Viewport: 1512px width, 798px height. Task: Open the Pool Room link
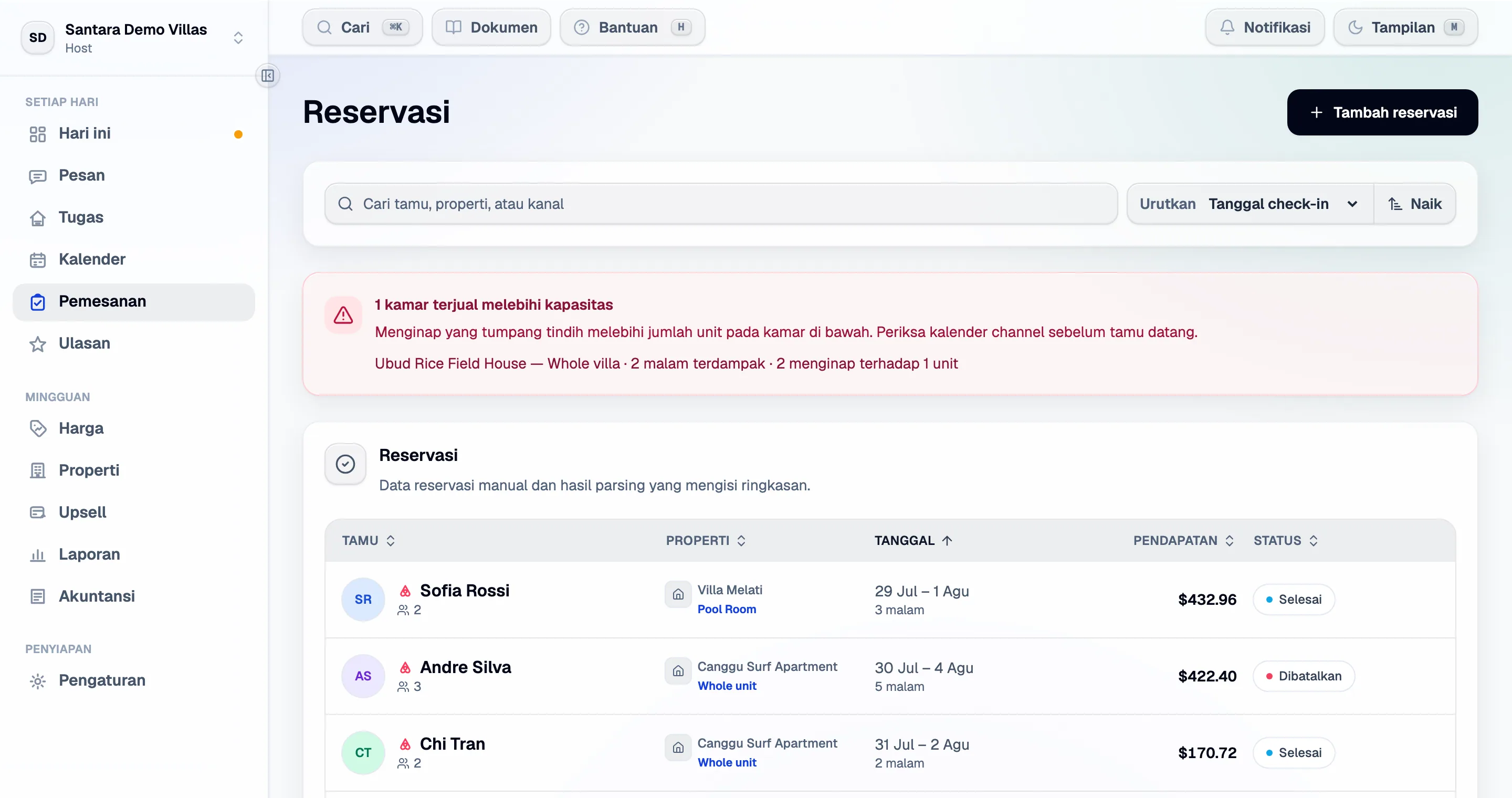click(726, 609)
